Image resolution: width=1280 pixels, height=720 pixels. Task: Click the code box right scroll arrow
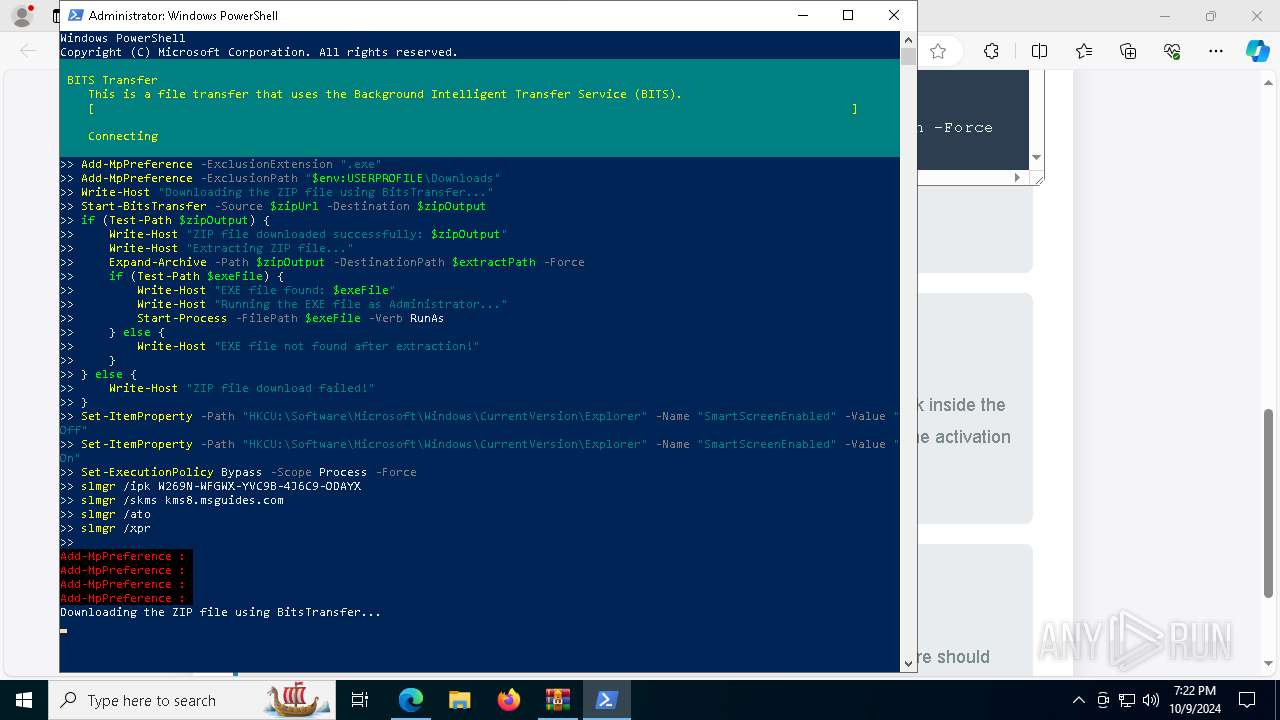pyautogui.click(x=1017, y=177)
